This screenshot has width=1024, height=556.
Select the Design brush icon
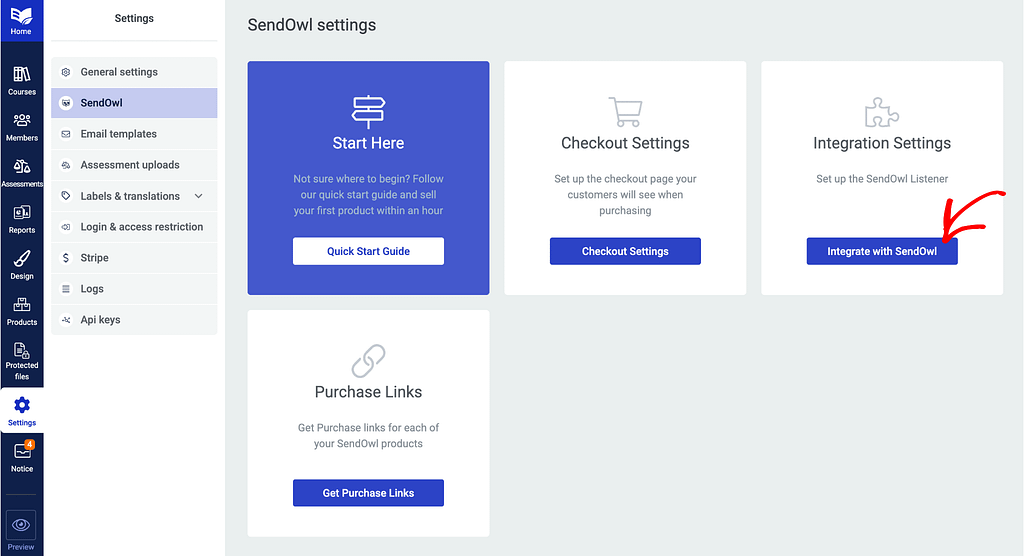point(22,265)
